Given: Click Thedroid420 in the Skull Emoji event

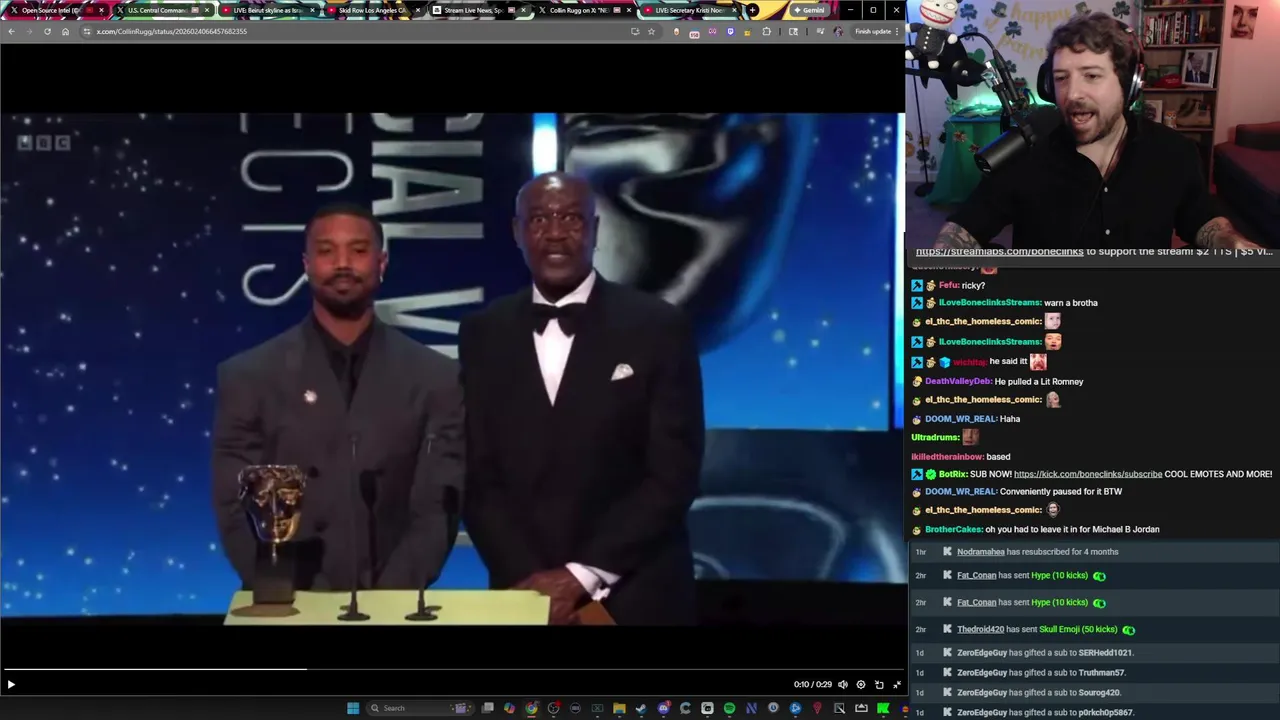Looking at the screenshot, I should 980,629.
